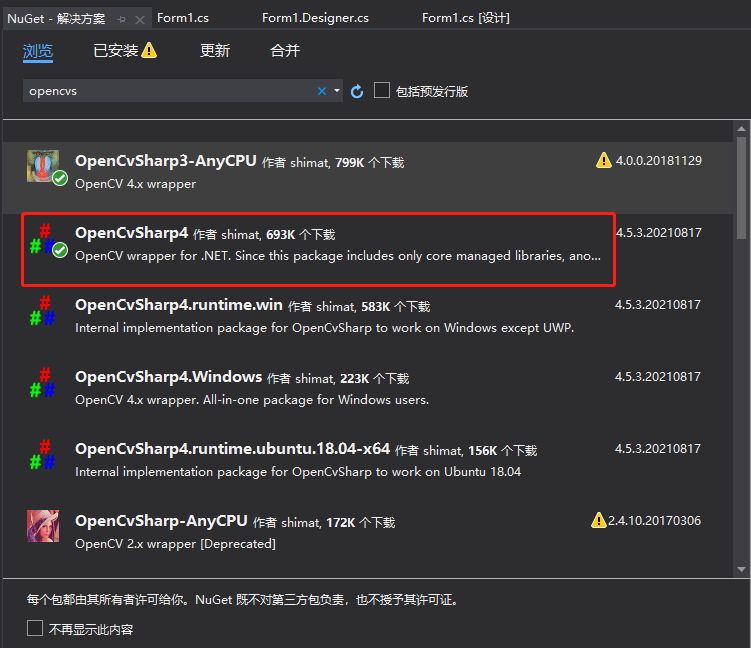Enable the 包括预发行版 checkbox
The image size is (751, 648).
[382, 91]
